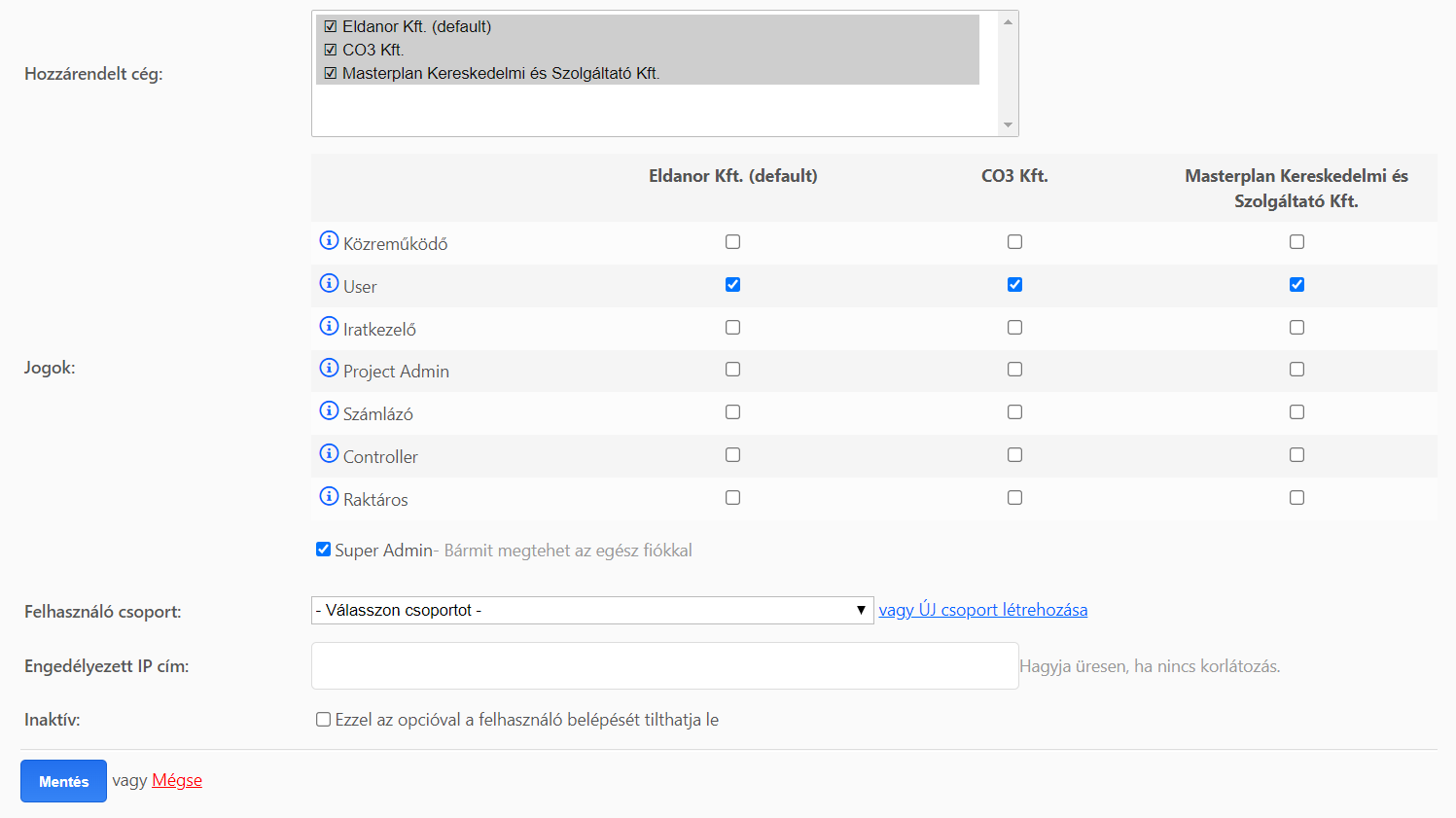Viewport: 1456px width, 818px height.
Task: Click the Raktáros info icon
Action: coord(329,496)
